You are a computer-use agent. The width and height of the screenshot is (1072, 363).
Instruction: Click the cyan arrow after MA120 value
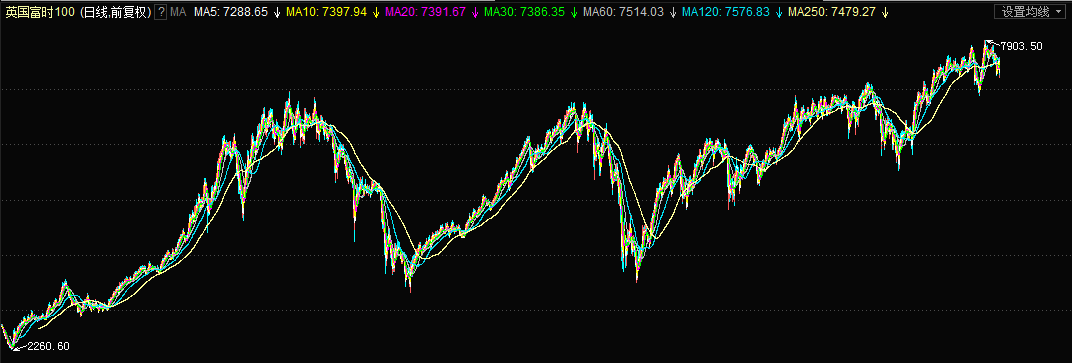point(779,12)
